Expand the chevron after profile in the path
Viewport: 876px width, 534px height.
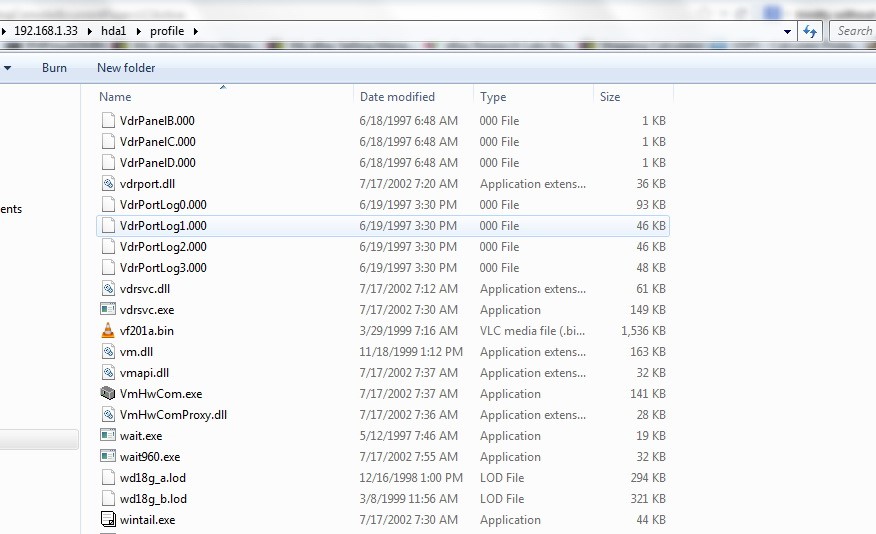tap(196, 31)
